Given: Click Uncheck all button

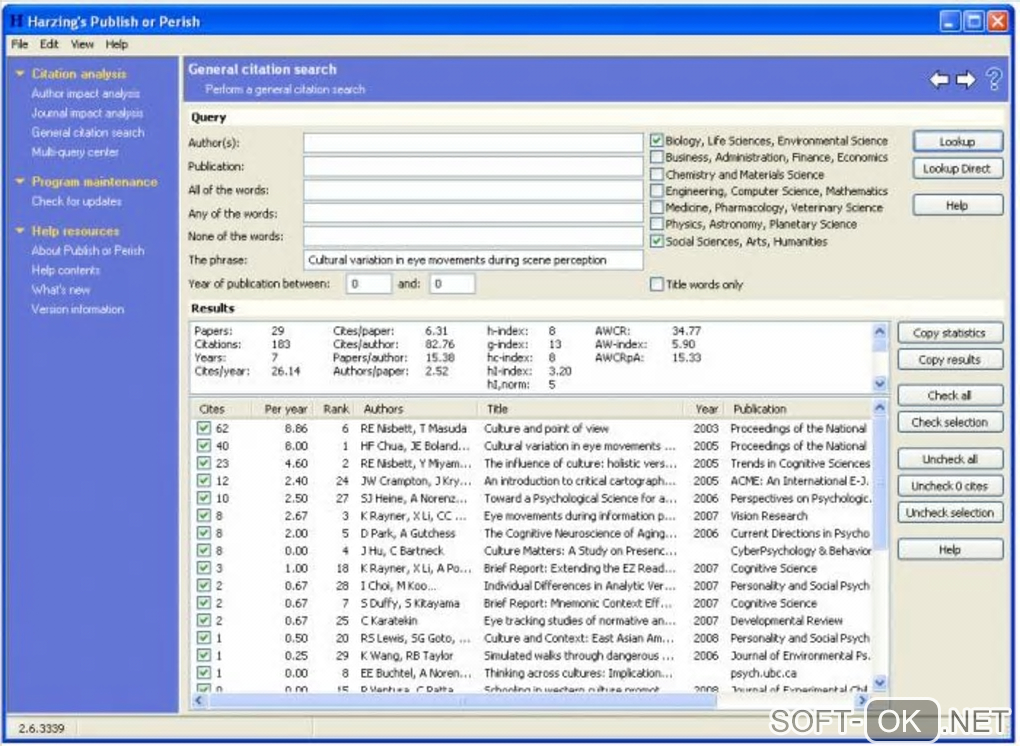Looking at the screenshot, I should pos(950,459).
